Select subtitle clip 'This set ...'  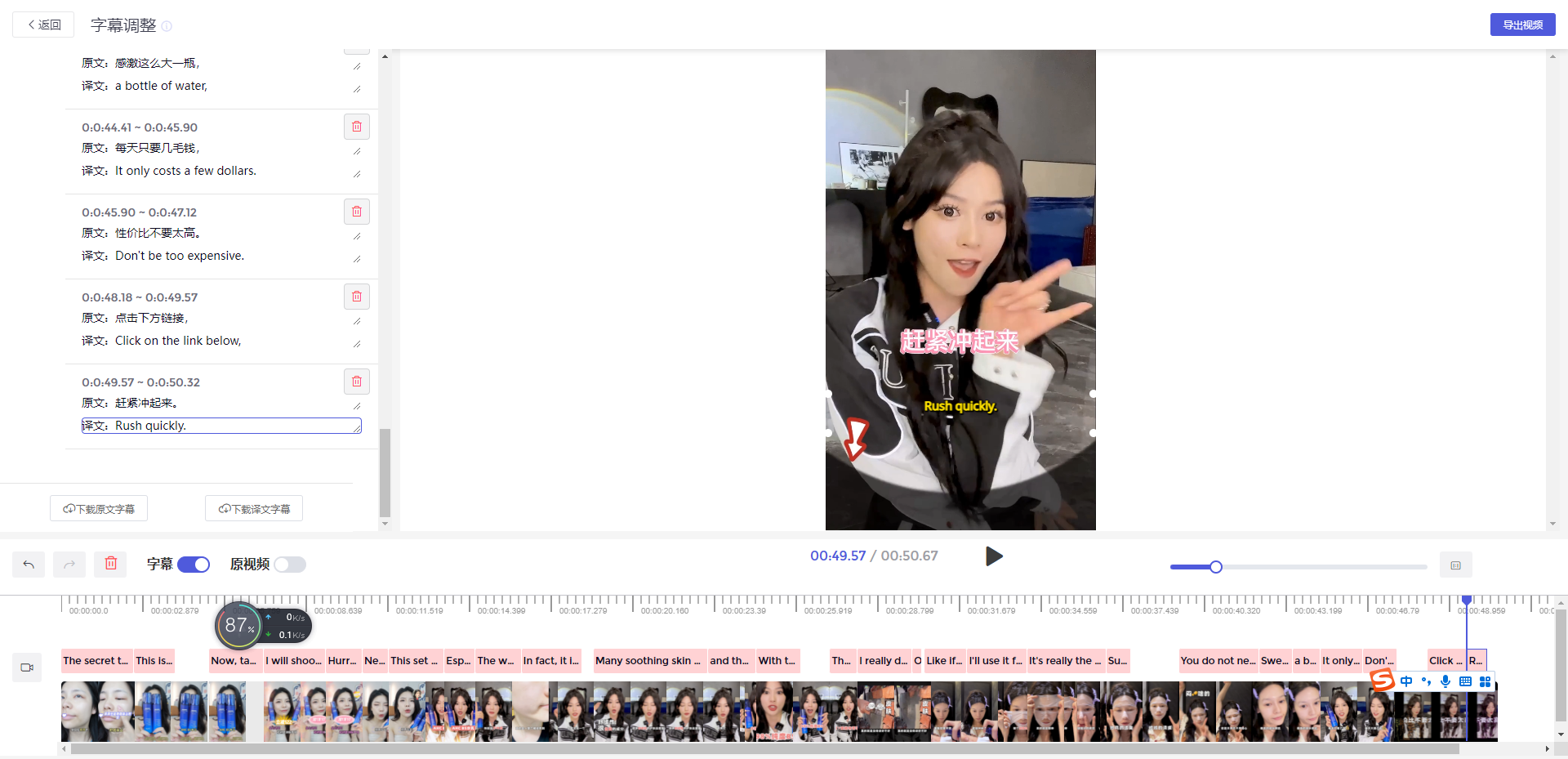click(x=415, y=661)
